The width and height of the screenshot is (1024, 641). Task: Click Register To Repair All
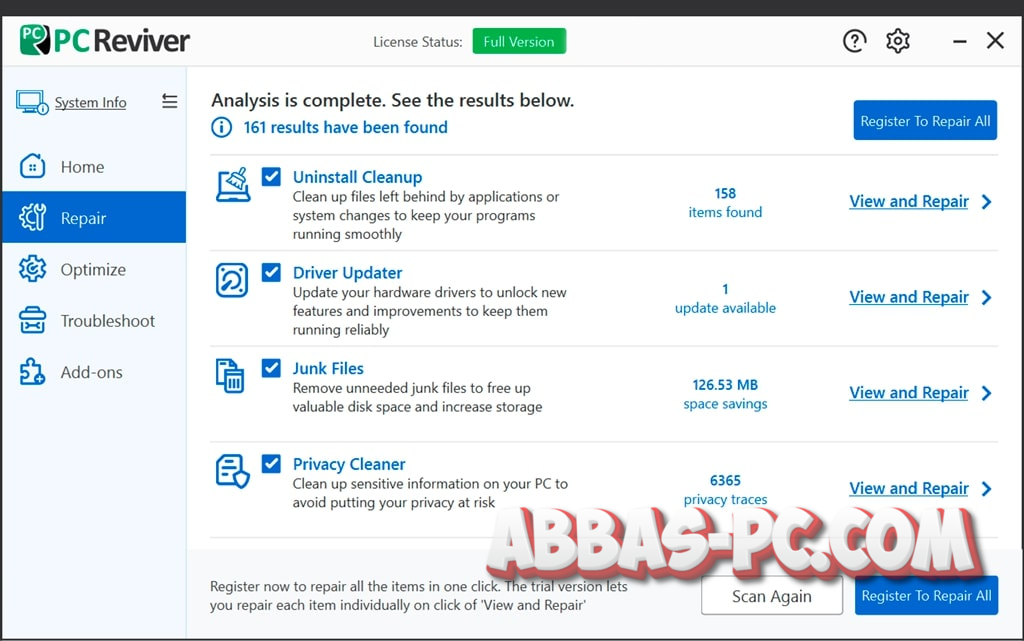tap(925, 120)
